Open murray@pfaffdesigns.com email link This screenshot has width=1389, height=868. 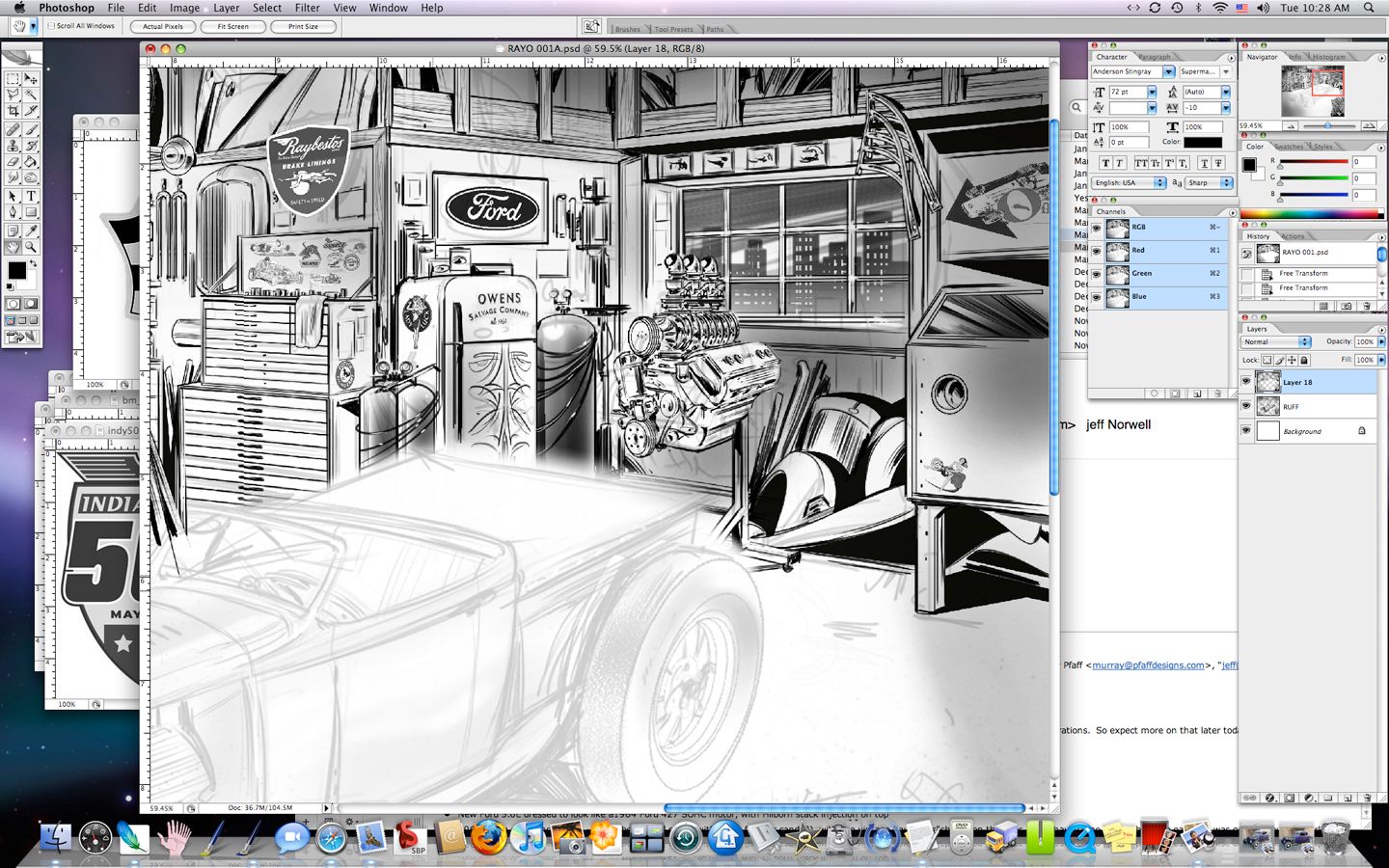[1149, 665]
